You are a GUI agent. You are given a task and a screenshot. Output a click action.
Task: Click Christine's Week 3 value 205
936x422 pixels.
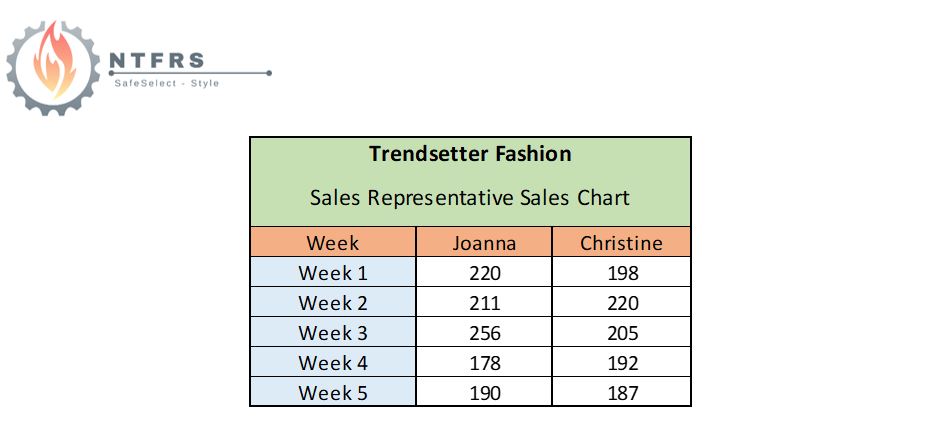coord(621,332)
